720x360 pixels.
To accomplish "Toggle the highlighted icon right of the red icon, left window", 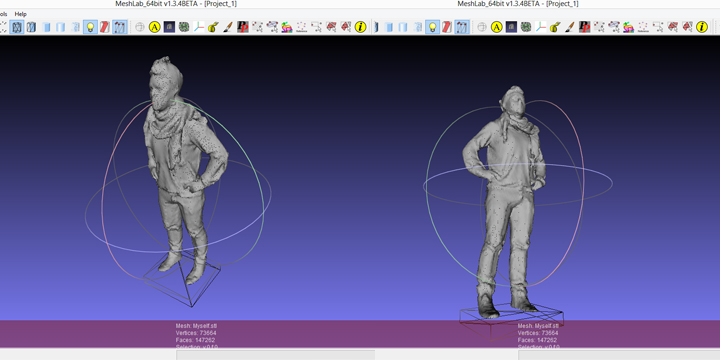I will [x=120, y=27].
